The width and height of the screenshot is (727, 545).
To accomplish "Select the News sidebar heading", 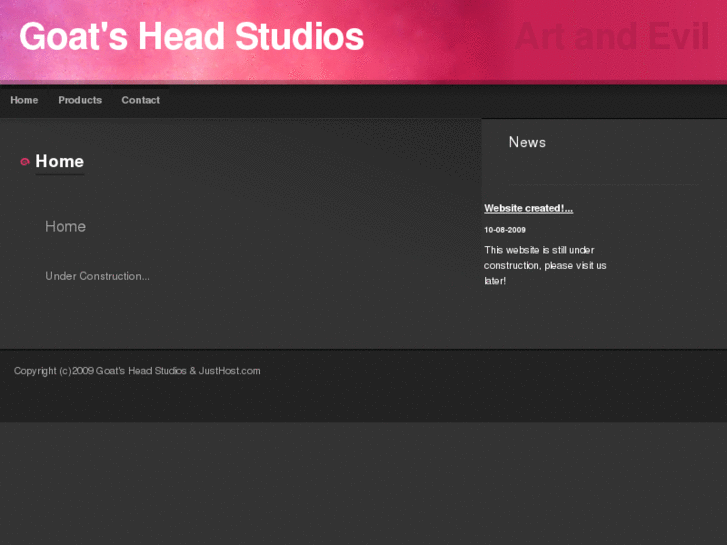I will coord(527,142).
